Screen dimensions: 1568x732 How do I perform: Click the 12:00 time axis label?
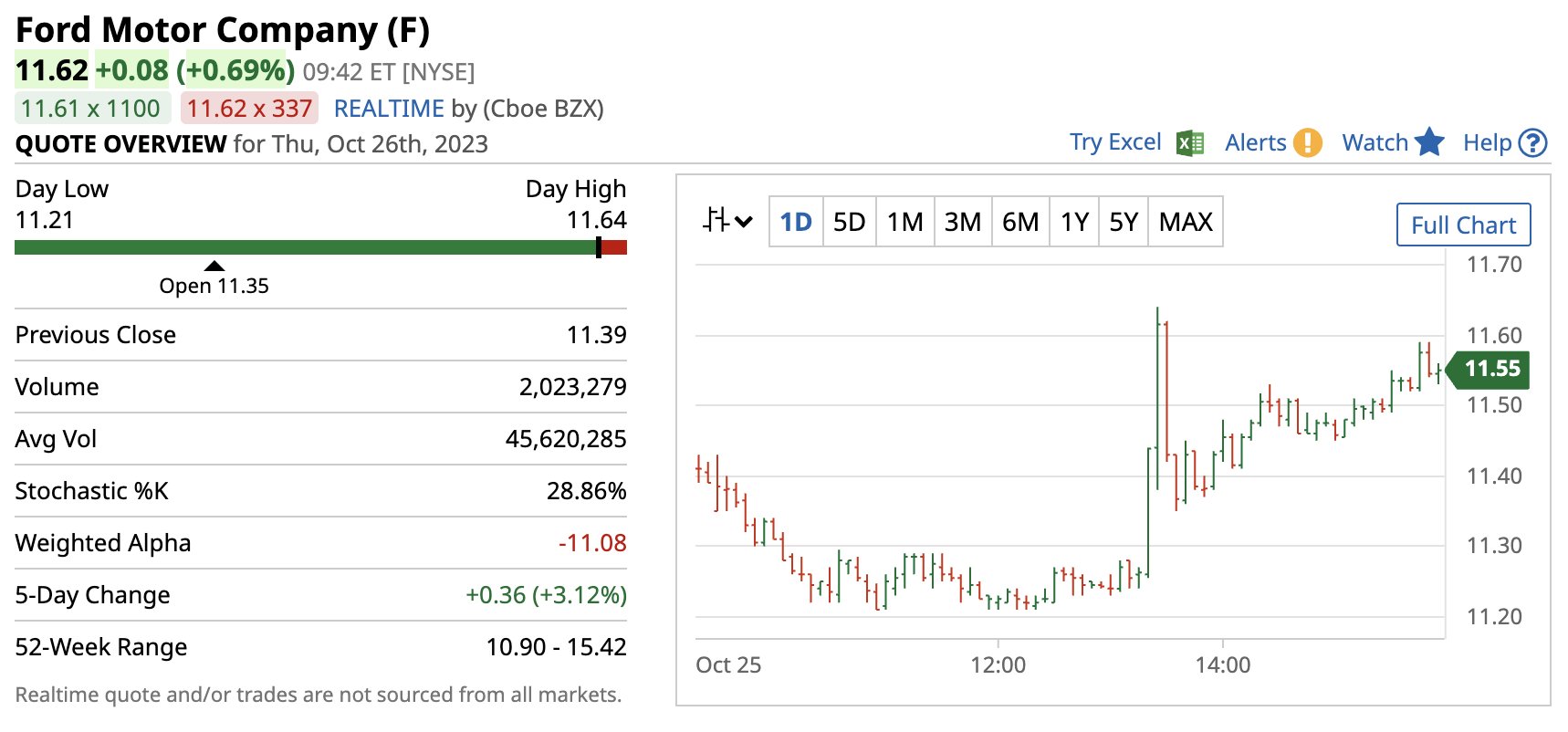point(998,664)
